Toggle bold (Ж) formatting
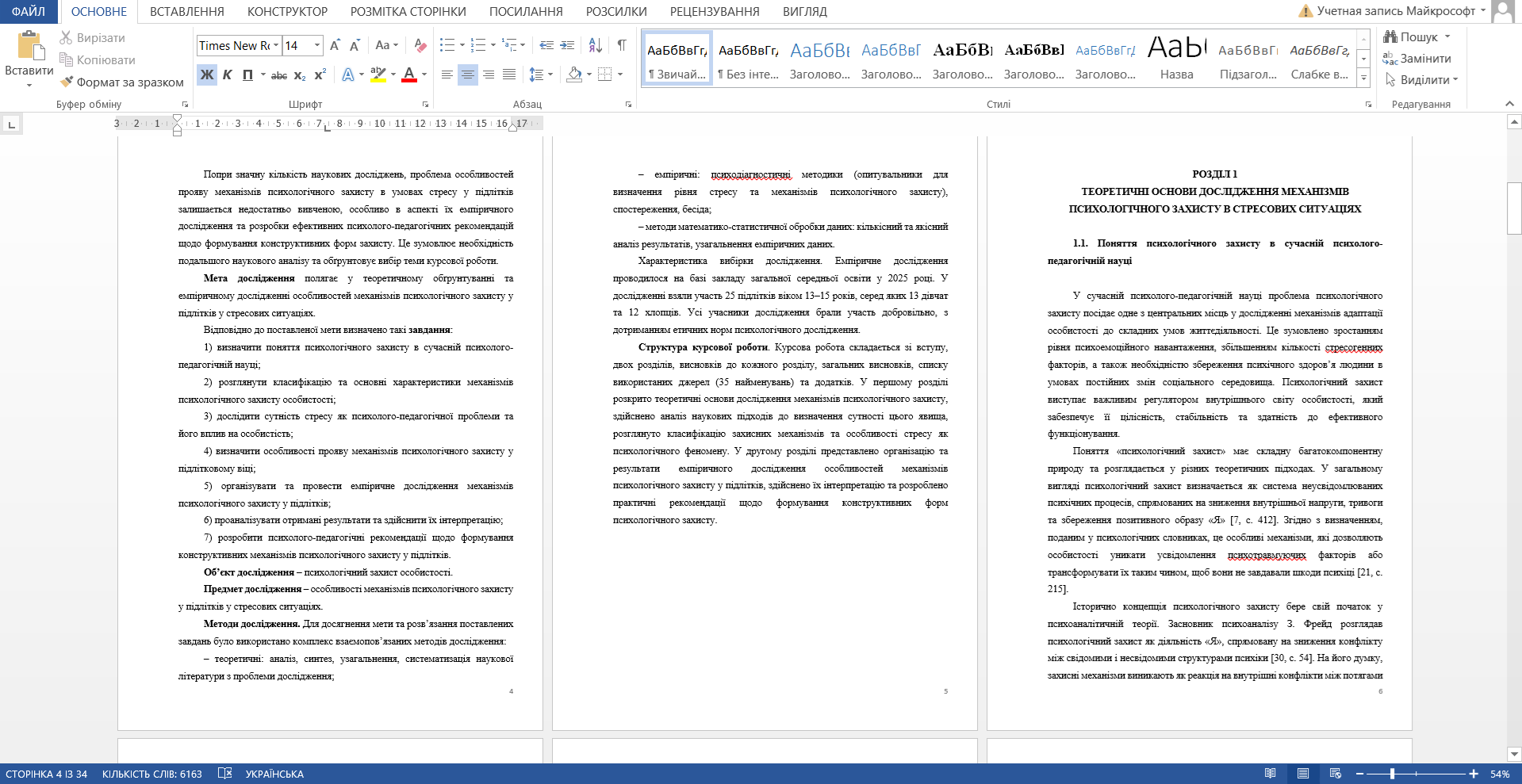 point(207,75)
